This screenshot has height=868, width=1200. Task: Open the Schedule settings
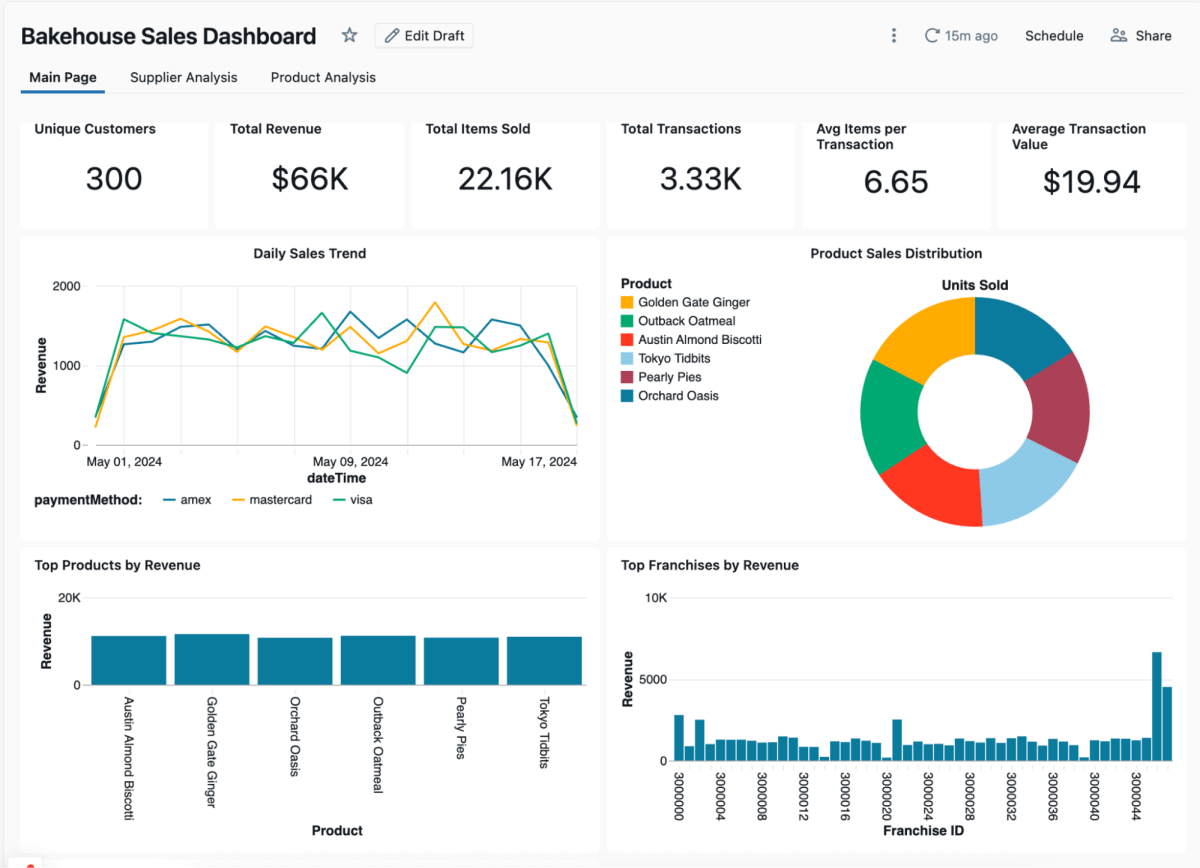[x=1054, y=35]
